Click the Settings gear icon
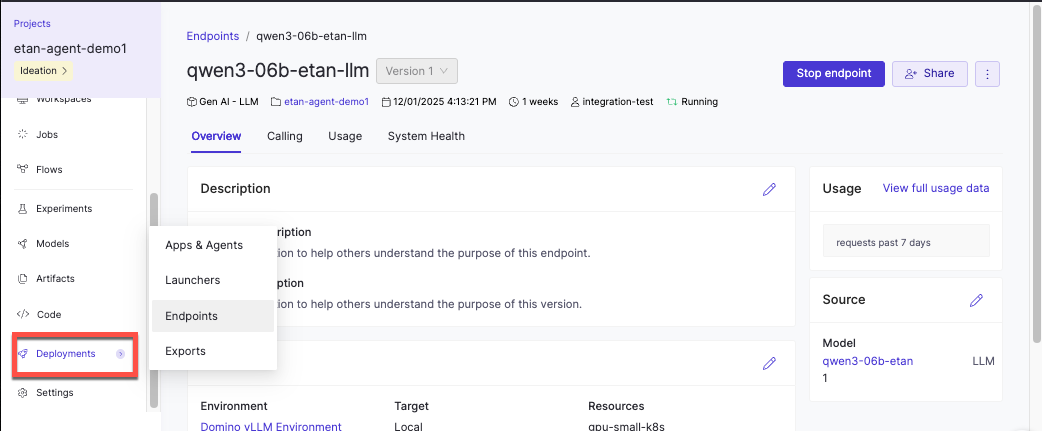The height and width of the screenshot is (431, 1042). tap(22, 392)
